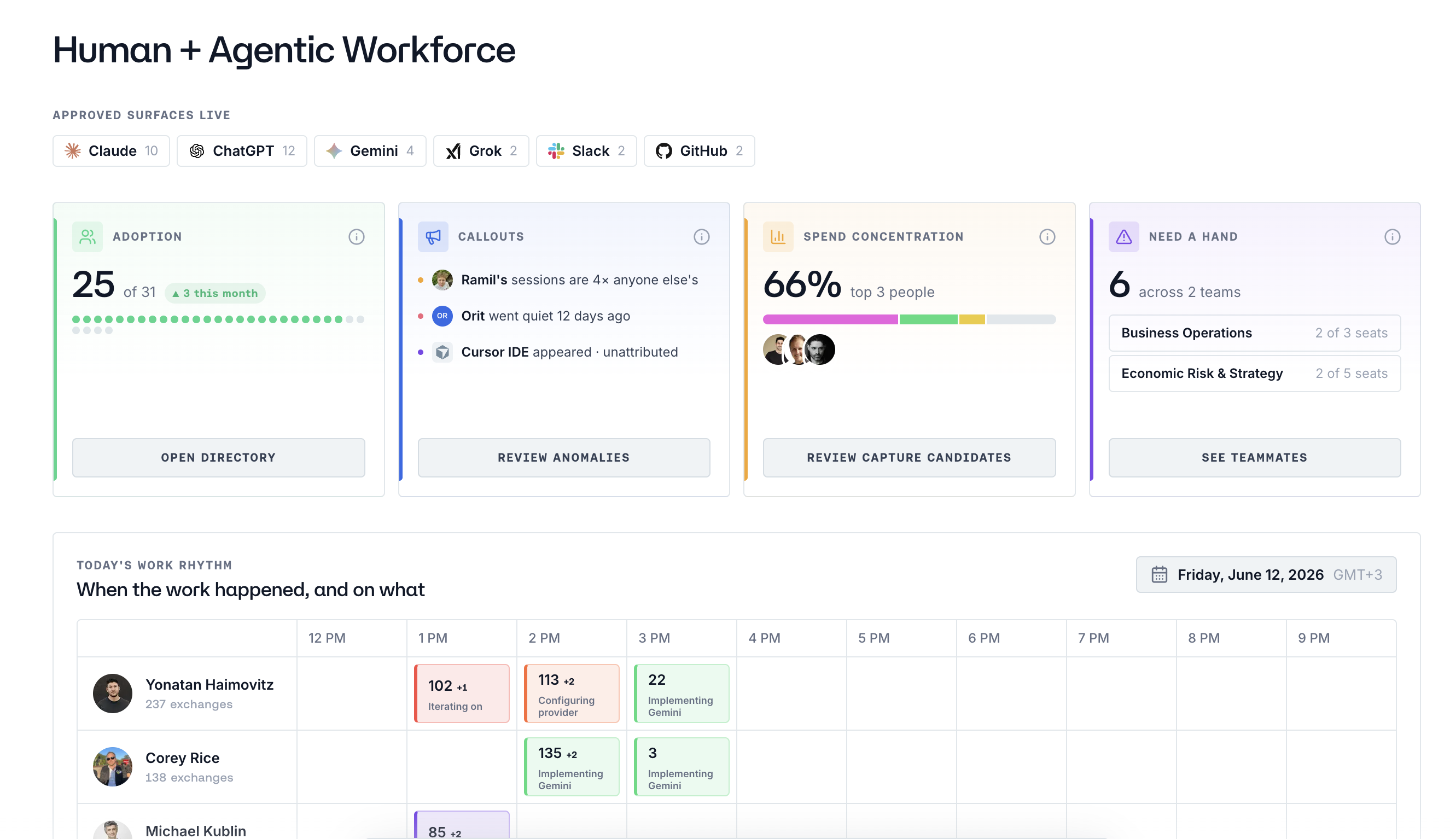The image size is (1456, 839).
Task: Click the Need a Hand info icon
Action: (x=1392, y=237)
